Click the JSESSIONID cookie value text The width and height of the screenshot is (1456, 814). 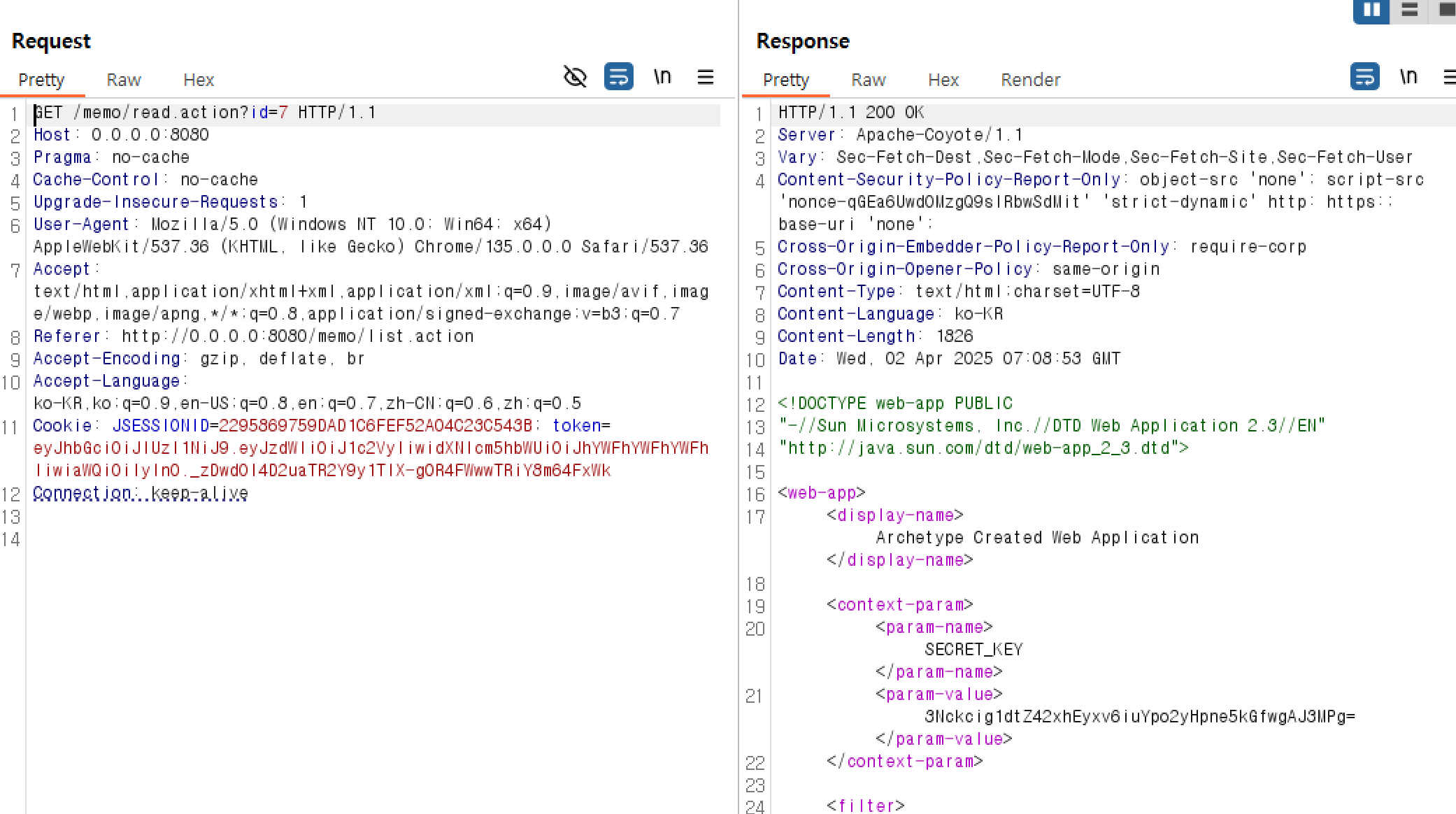pyautogui.click(x=375, y=425)
